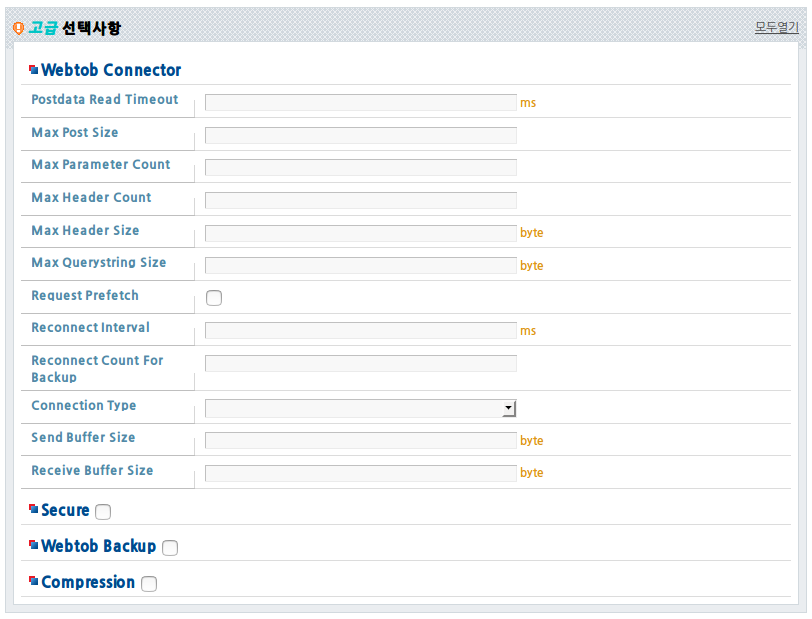Click the square icon beside Webtob Connector
The height and width of the screenshot is (619, 812).
tap(34, 69)
